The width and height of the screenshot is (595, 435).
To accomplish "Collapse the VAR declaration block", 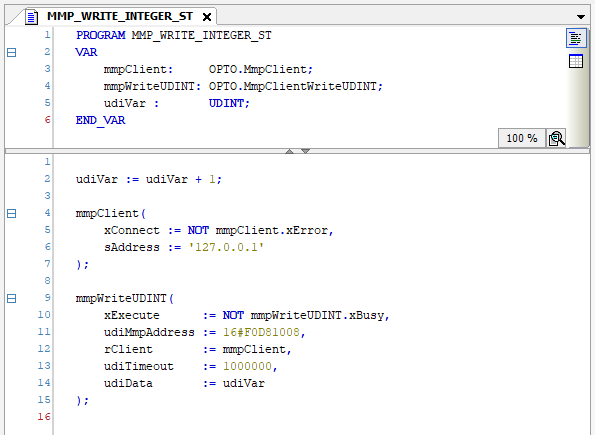I will (x=12, y=52).
